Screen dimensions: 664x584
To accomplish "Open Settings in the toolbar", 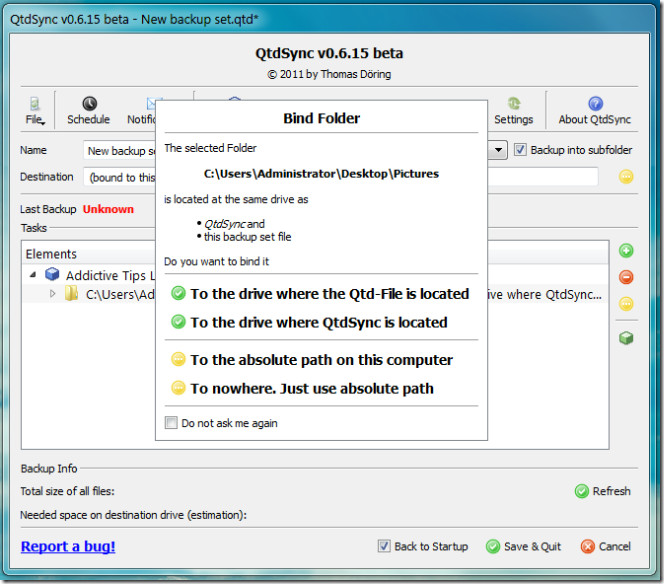I will [x=513, y=111].
